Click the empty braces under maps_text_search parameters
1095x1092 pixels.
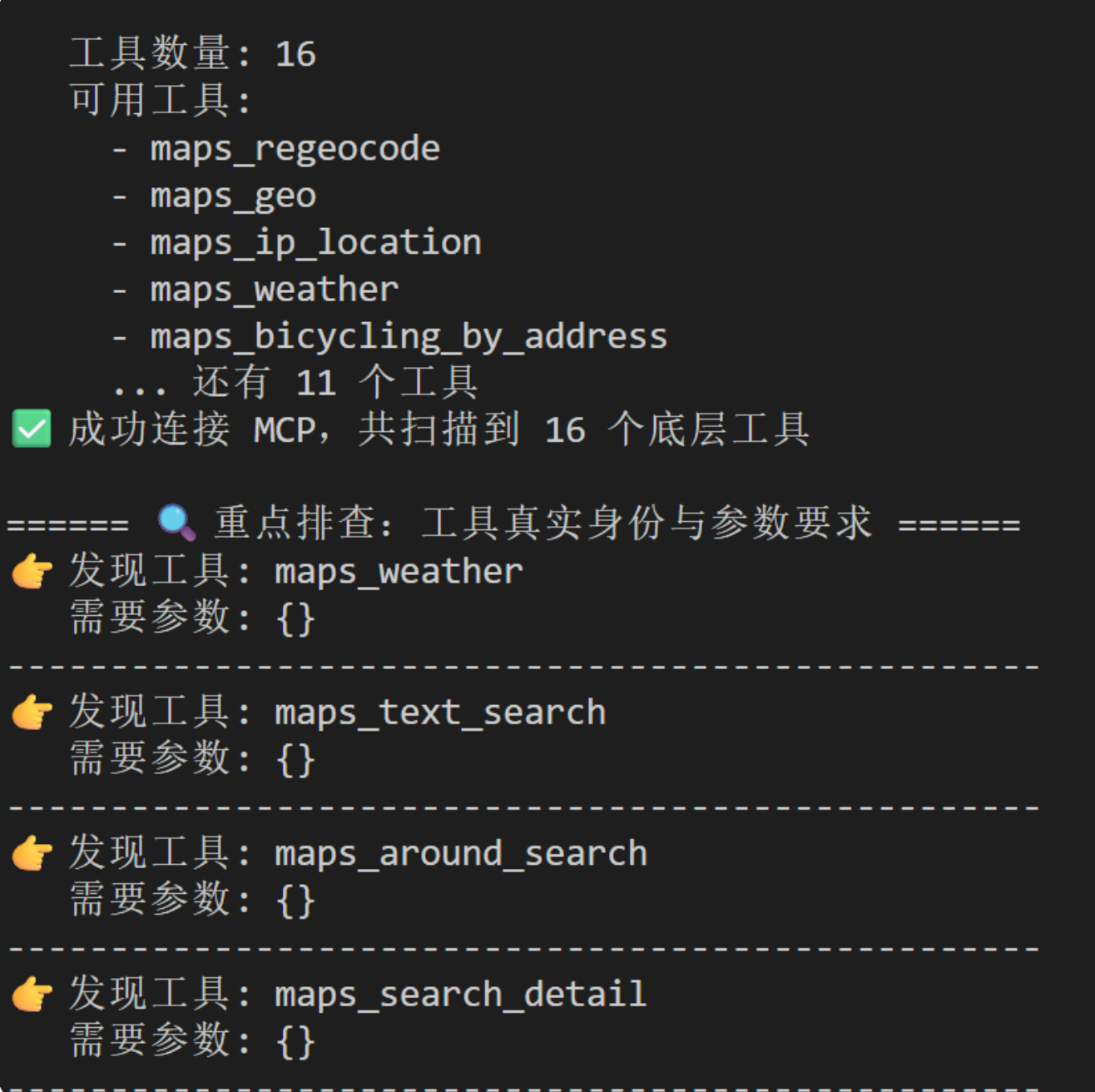pyautogui.click(x=295, y=760)
